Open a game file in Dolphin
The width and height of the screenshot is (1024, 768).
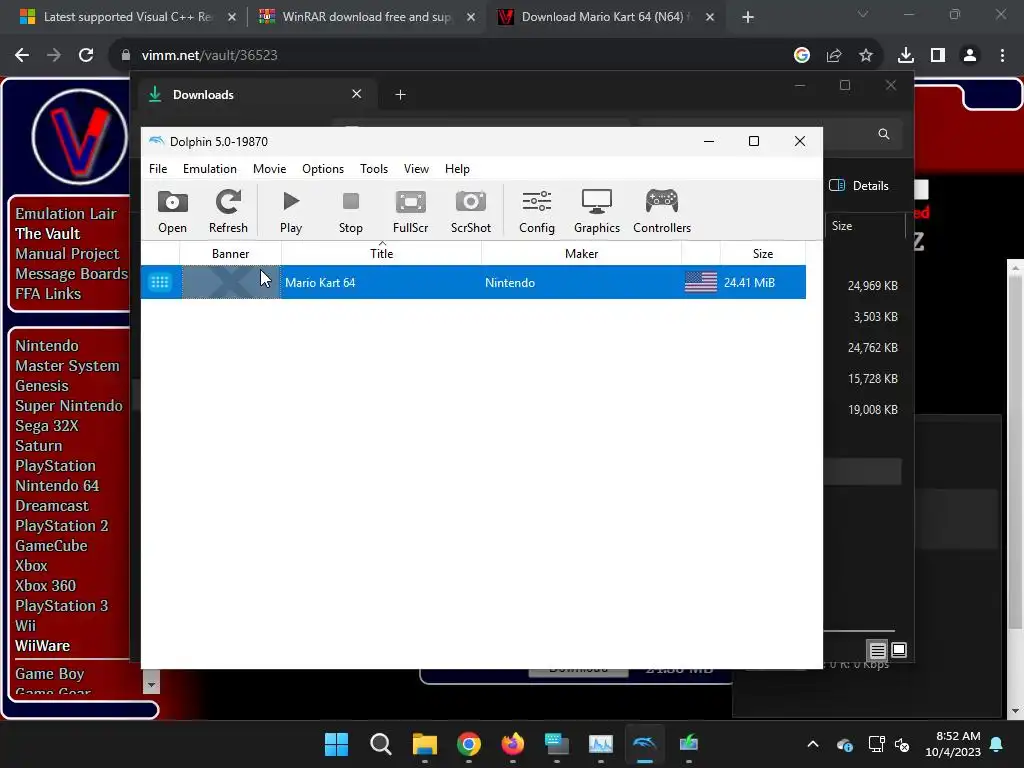[172, 212]
